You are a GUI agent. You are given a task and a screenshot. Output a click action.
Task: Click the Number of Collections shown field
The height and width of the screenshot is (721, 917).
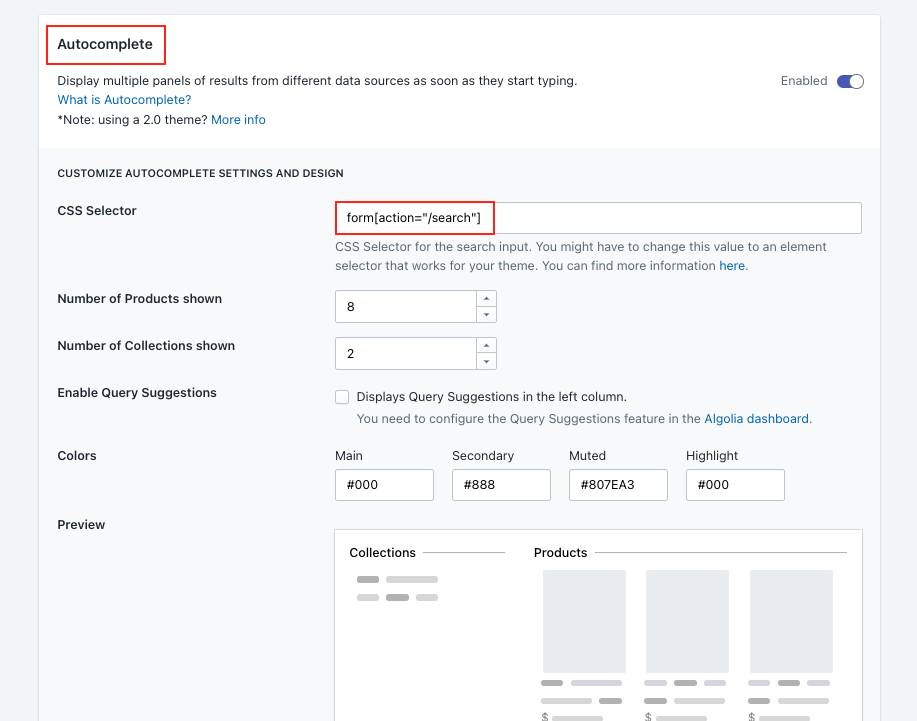point(405,354)
